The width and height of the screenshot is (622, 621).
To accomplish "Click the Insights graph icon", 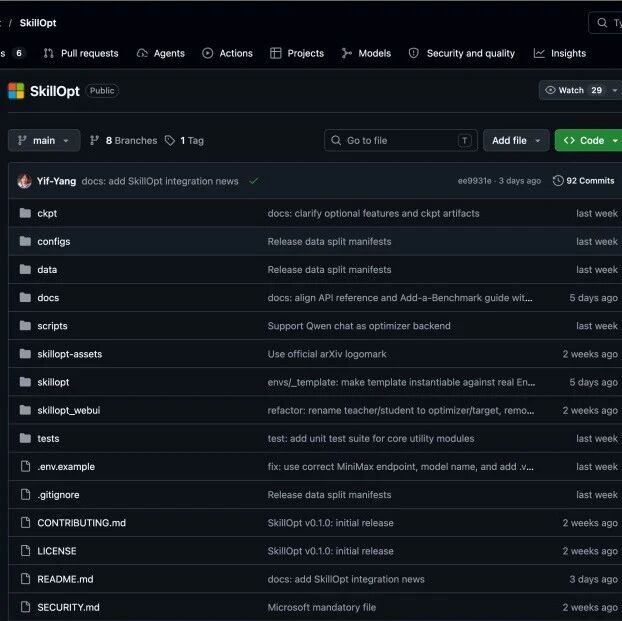I will point(539,53).
